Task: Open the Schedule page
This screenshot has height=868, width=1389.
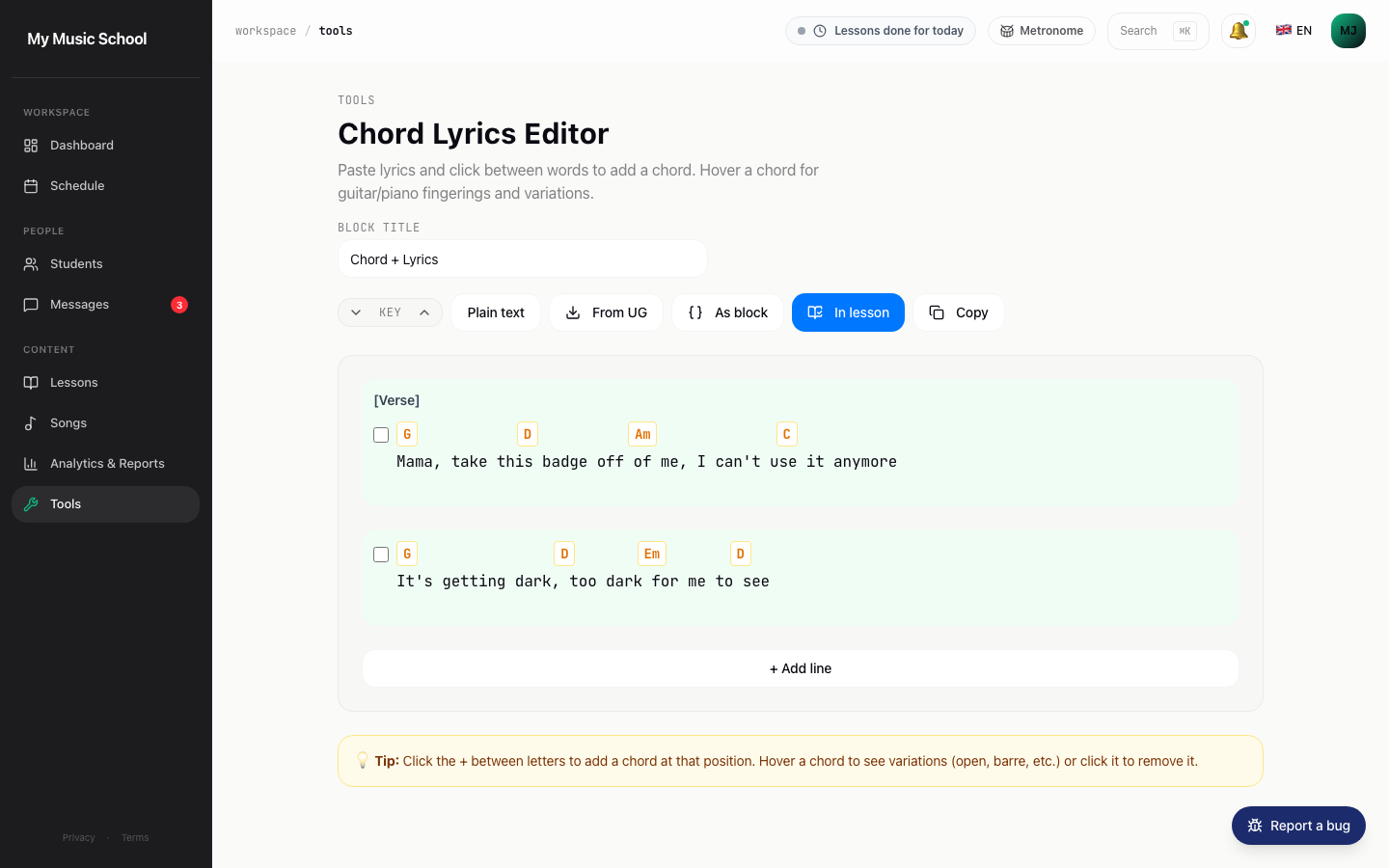Action: (105, 186)
